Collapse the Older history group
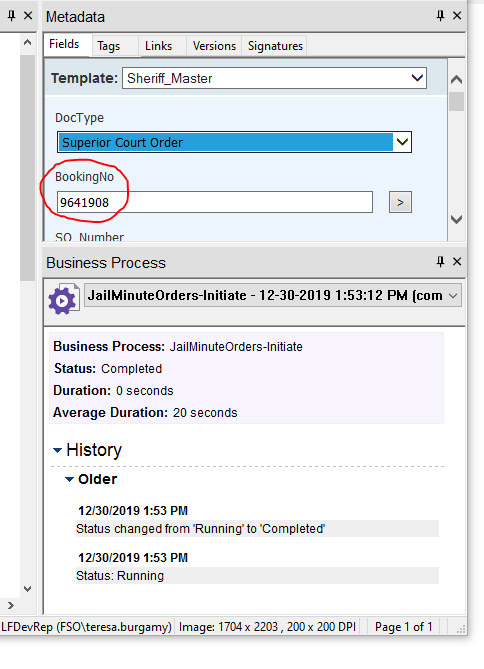484x669 pixels. point(69,480)
